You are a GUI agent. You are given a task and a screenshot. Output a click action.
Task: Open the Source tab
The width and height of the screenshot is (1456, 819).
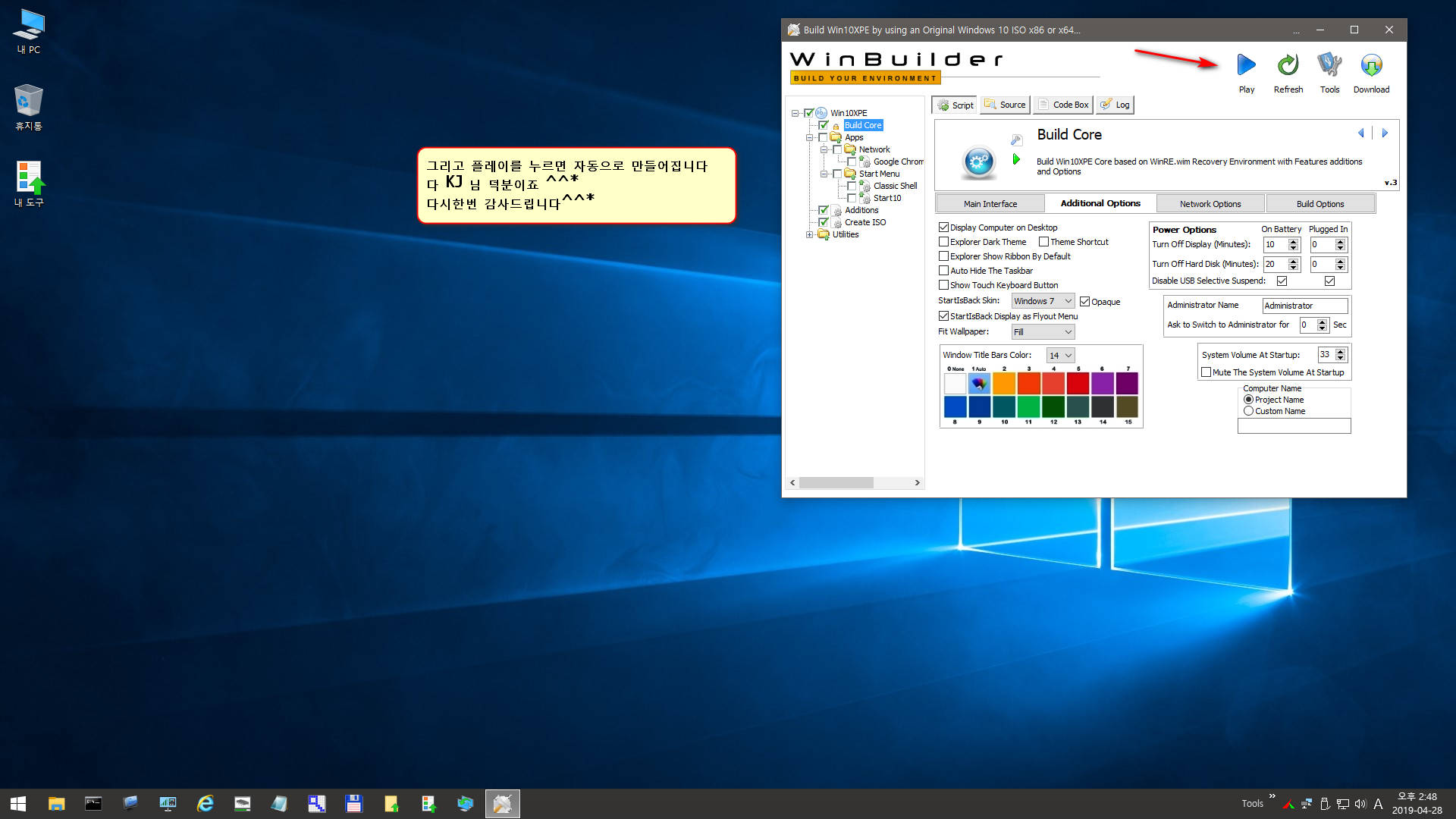tap(1005, 105)
